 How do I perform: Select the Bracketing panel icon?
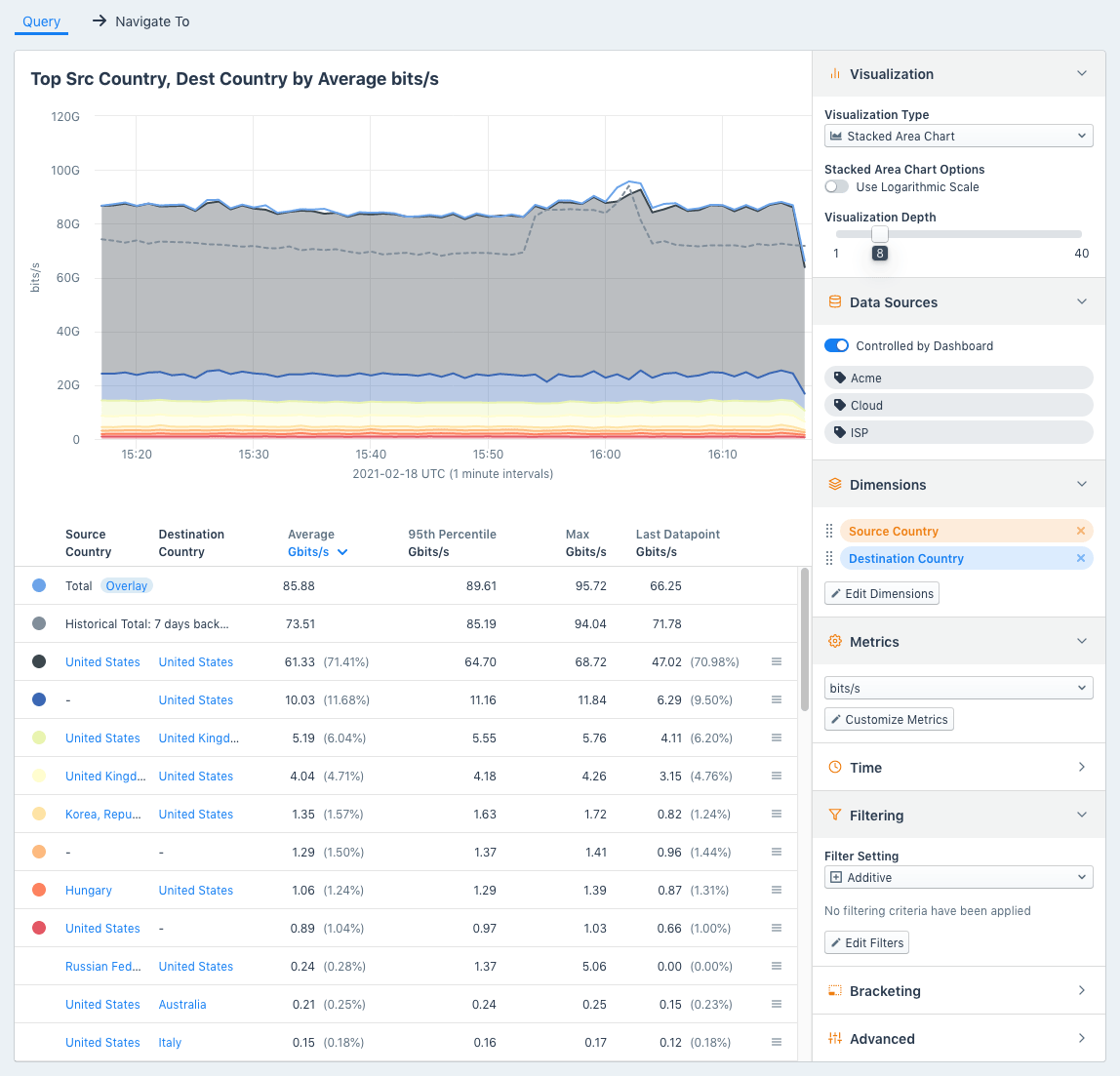[x=834, y=990]
